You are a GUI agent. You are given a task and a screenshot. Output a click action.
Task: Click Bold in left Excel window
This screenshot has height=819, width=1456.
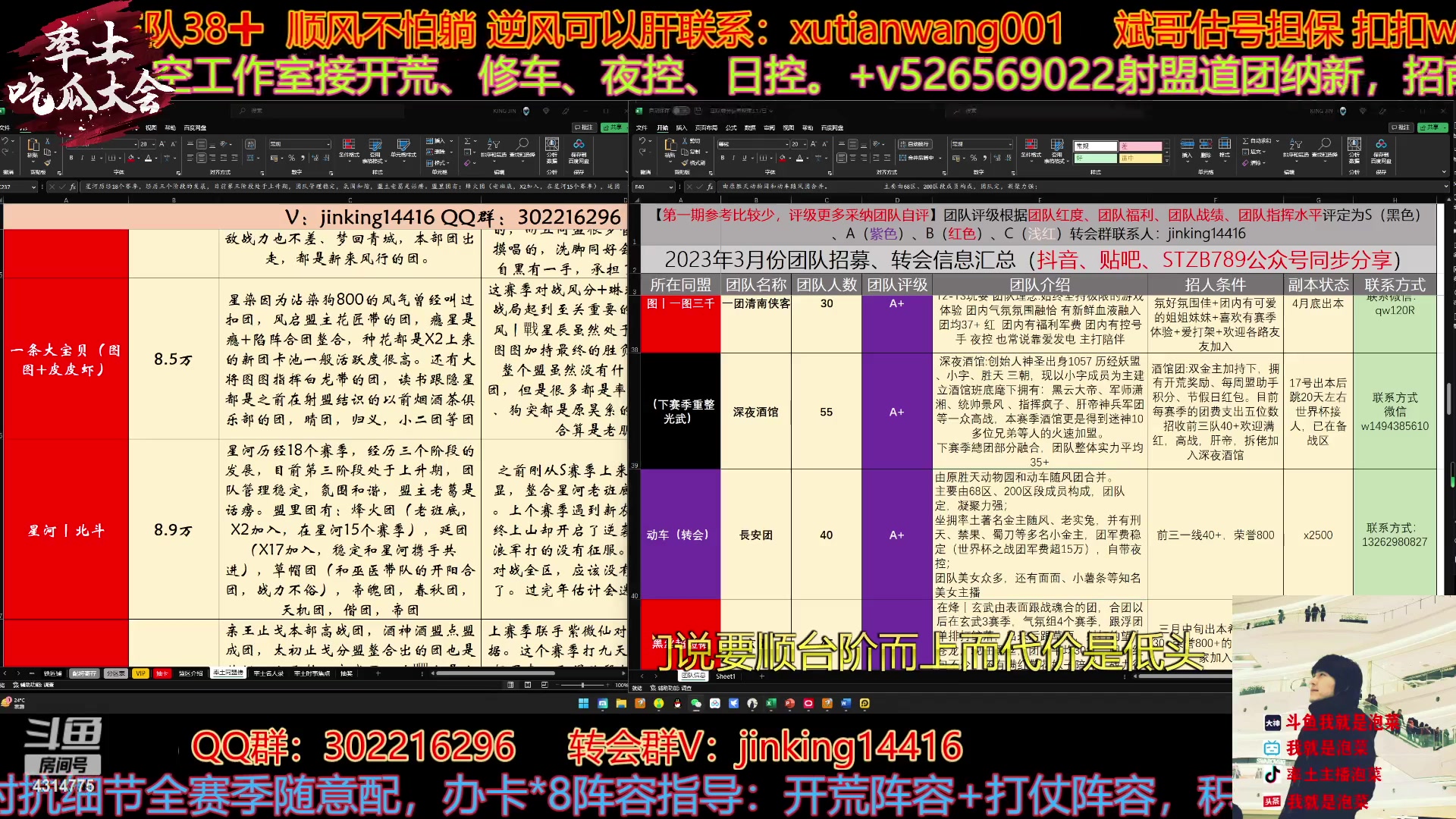(x=71, y=158)
